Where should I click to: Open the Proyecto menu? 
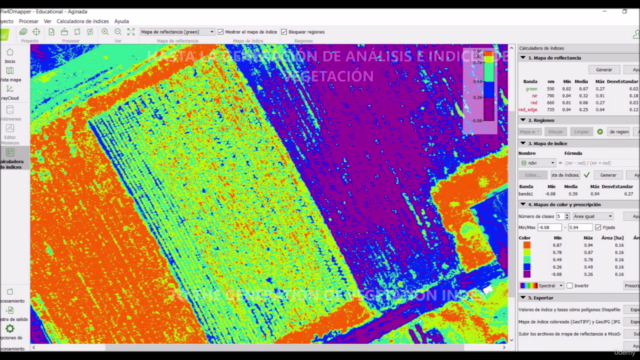click(6, 21)
